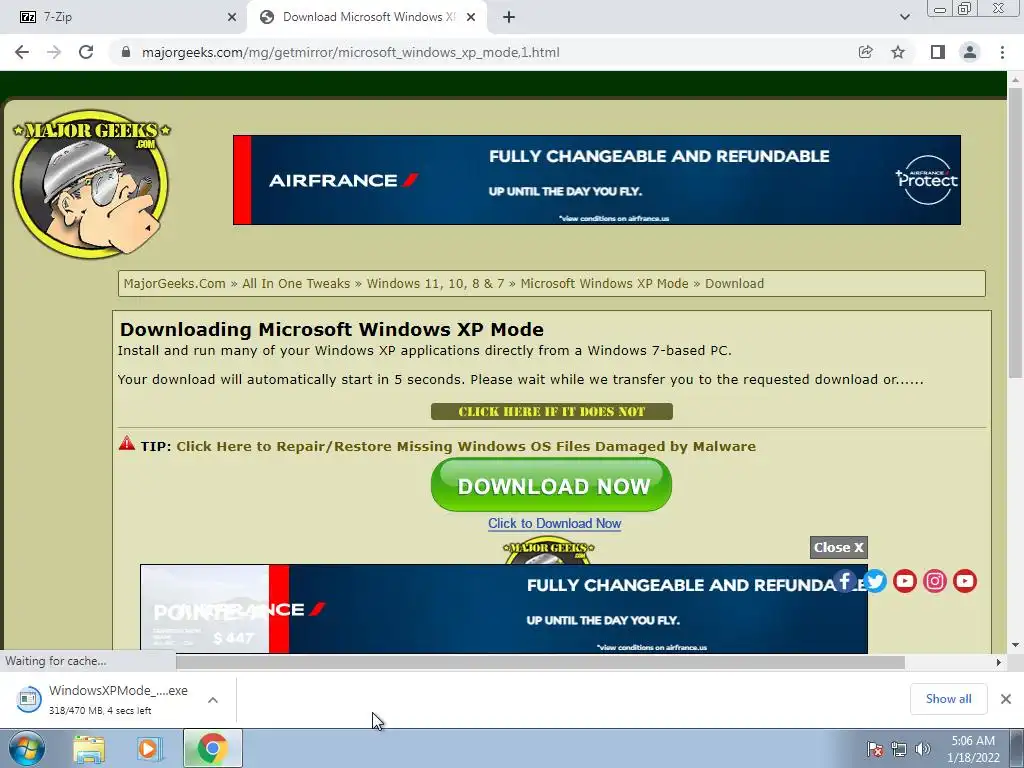Launch Windows Media Player from taskbar
Viewport: 1024px width, 768px height.
tap(150, 748)
